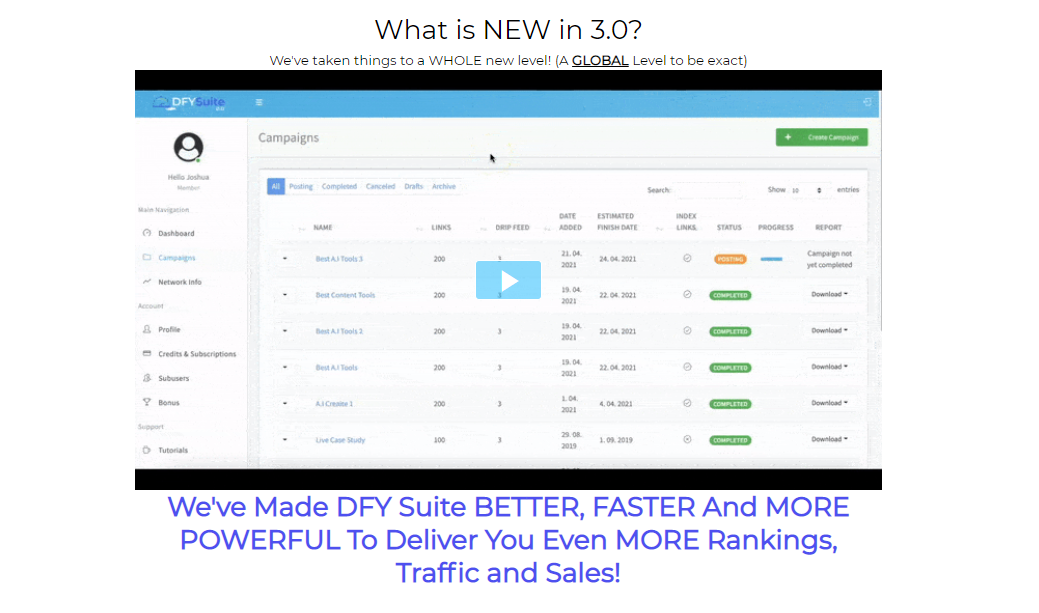Click index links icon for Live Case Study
This screenshot has height=613, width=1039.
click(687, 439)
